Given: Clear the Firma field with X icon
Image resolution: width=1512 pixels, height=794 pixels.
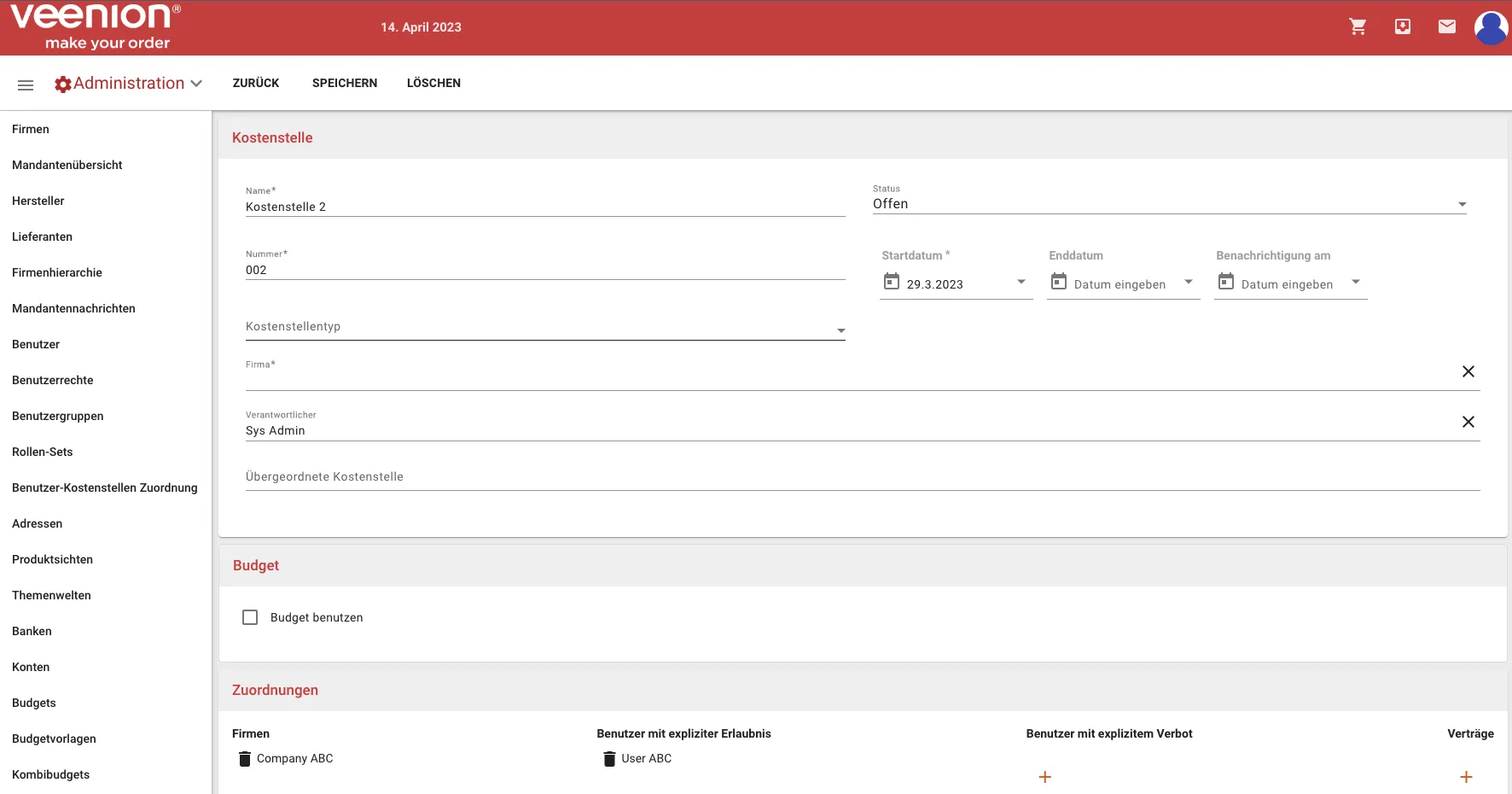Looking at the screenshot, I should [x=1468, y=371].
